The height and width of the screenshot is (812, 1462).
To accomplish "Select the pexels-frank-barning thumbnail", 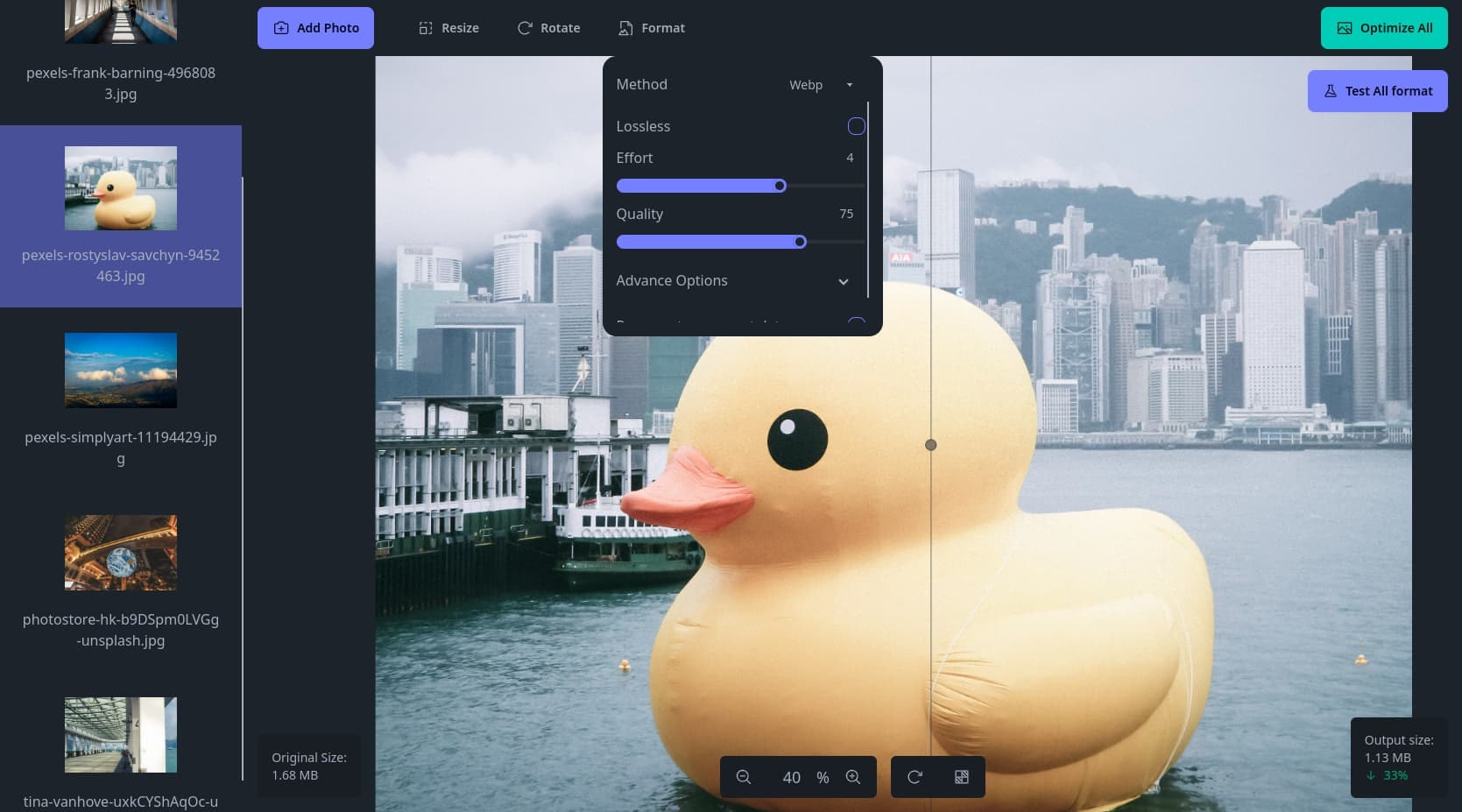I will tap(121, 22).
